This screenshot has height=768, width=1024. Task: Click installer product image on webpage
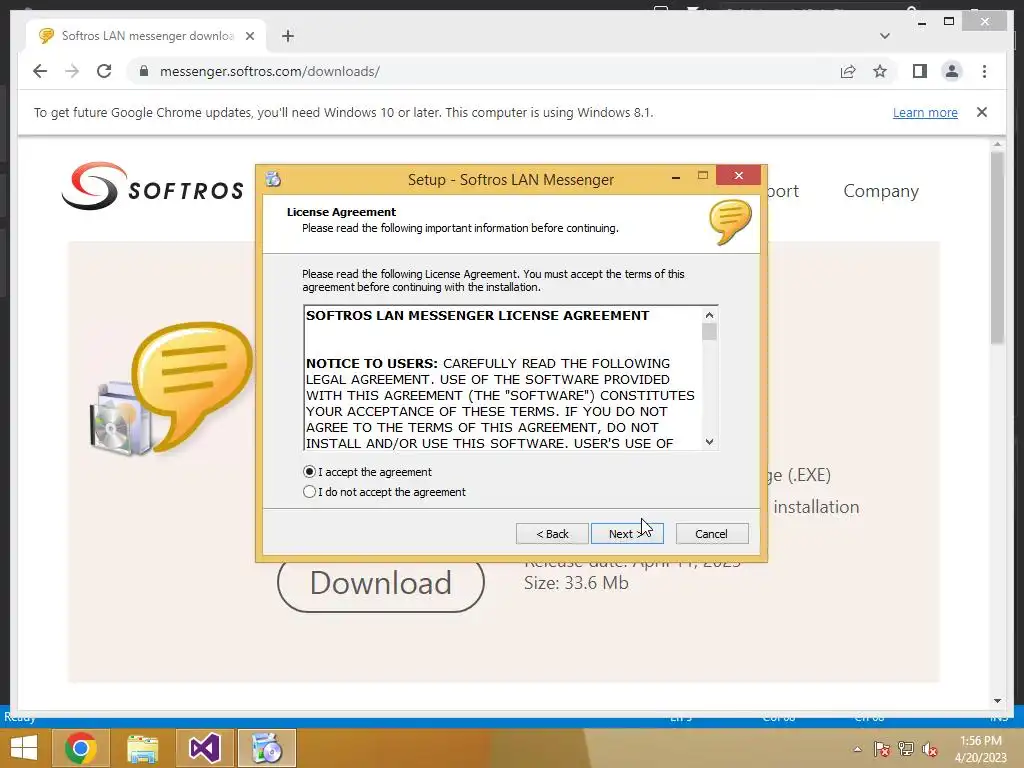click(x=171, y=389)
